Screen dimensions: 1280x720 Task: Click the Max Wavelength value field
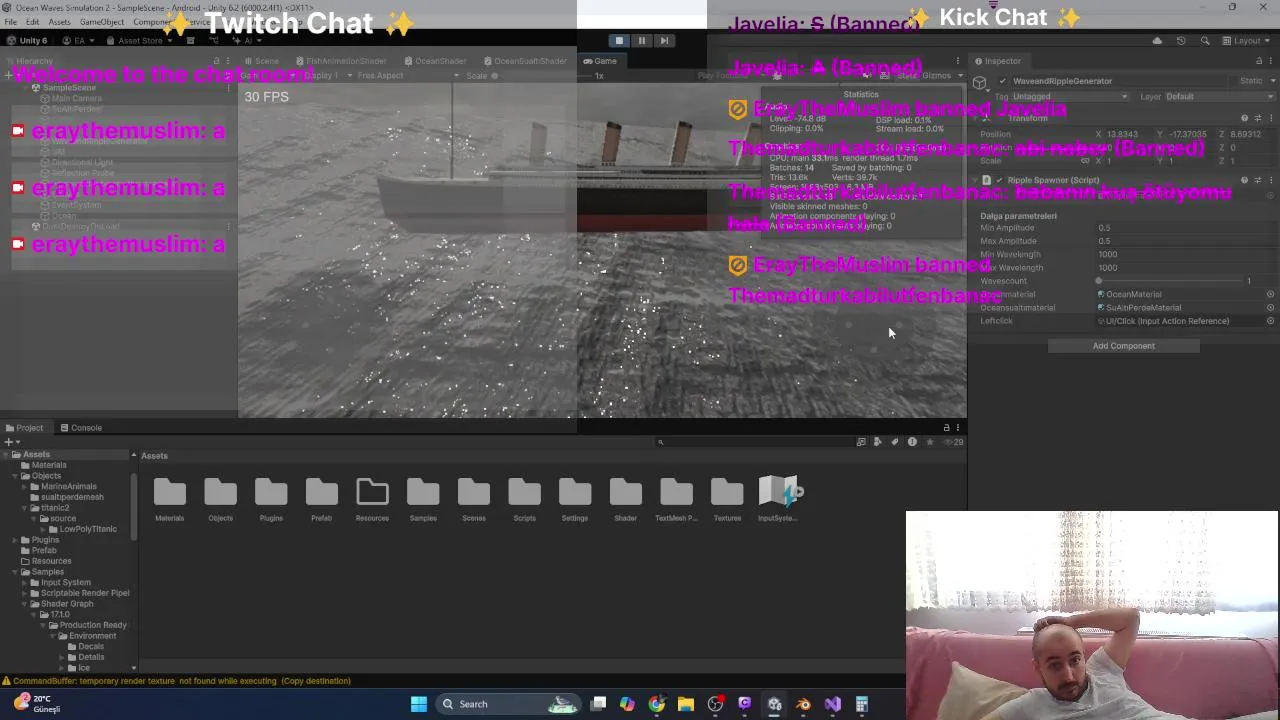click(x=1186, y=268)
